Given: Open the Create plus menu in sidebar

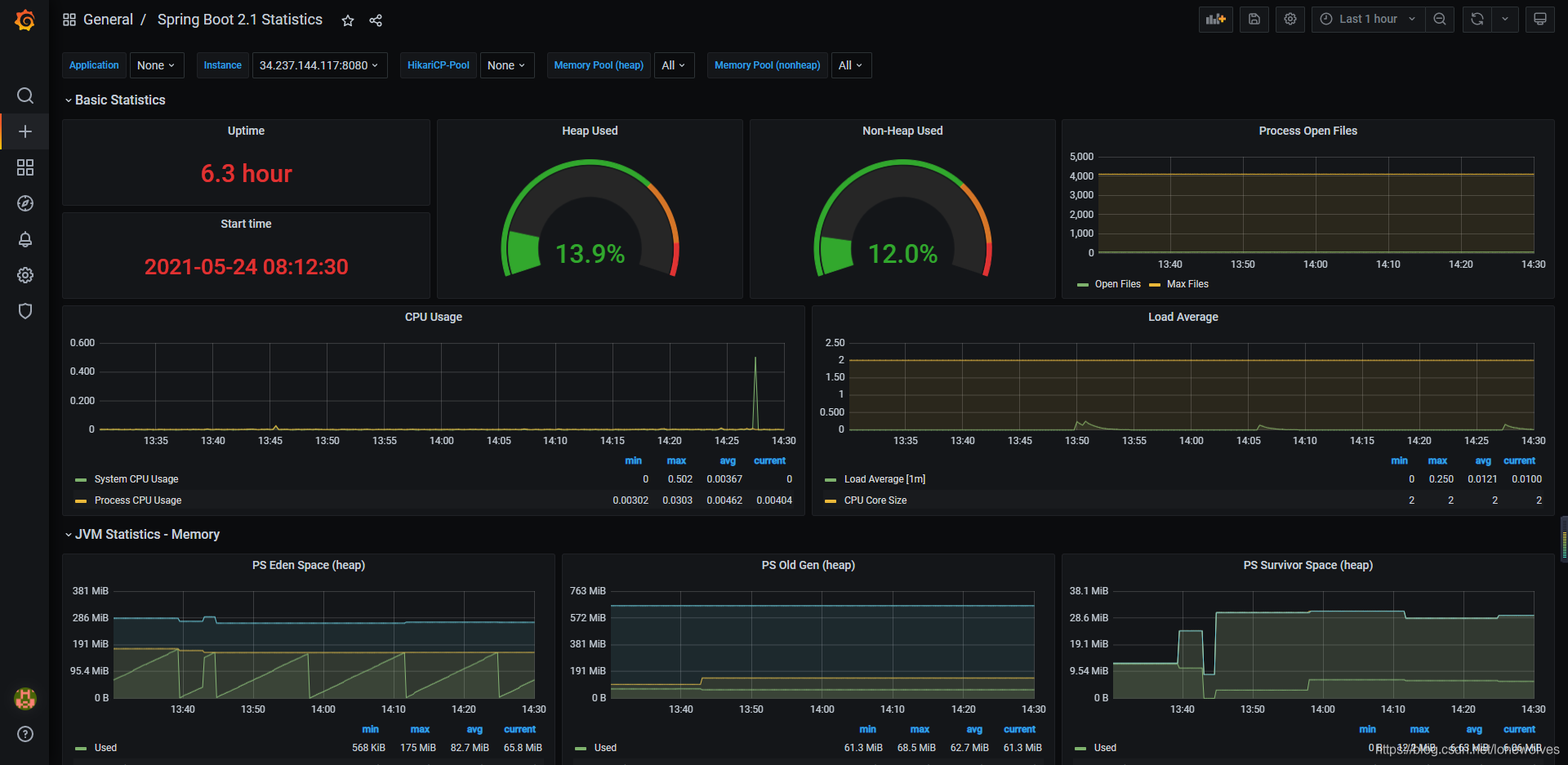Looking at the screenshot, I should click(x=25, y=131).
